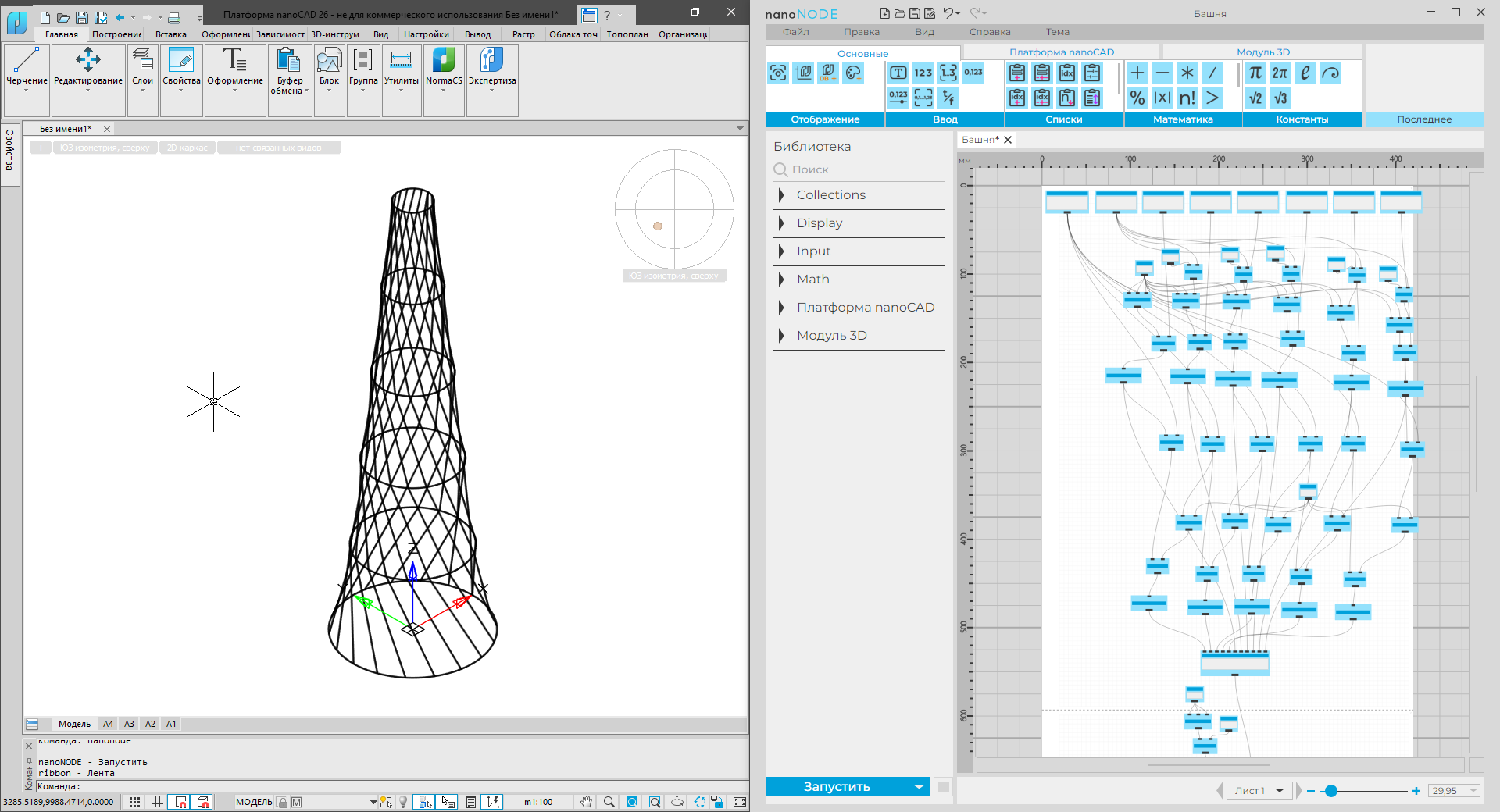Viewport: 1500px width, 812px height.
Task: Open the Справка menu in nanoNODE
Action: 990,32
